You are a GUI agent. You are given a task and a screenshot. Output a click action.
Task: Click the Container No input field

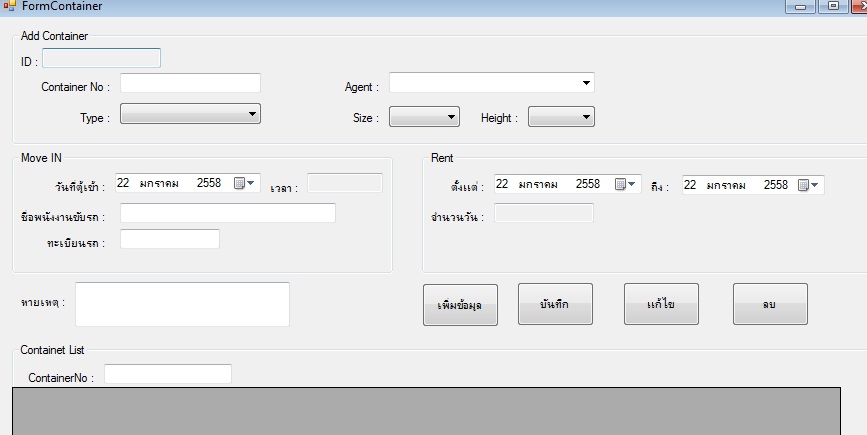point(190,83)
